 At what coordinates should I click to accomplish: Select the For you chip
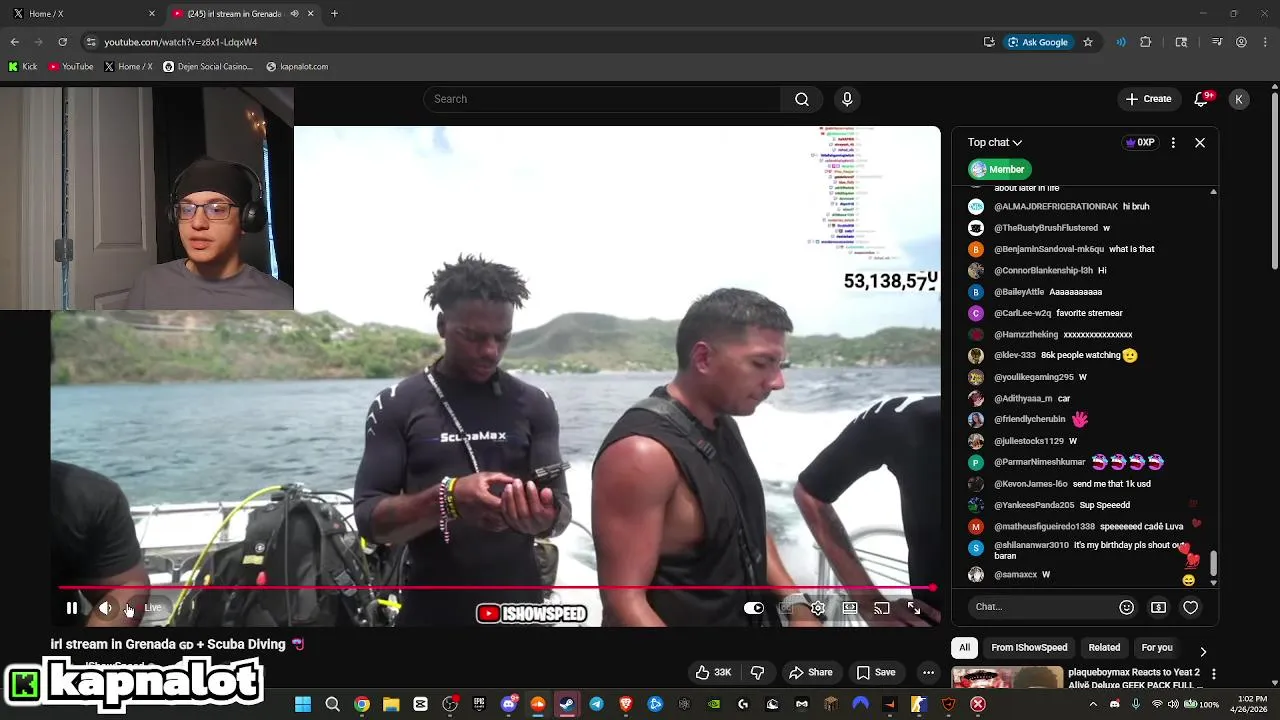[1157, 648]
